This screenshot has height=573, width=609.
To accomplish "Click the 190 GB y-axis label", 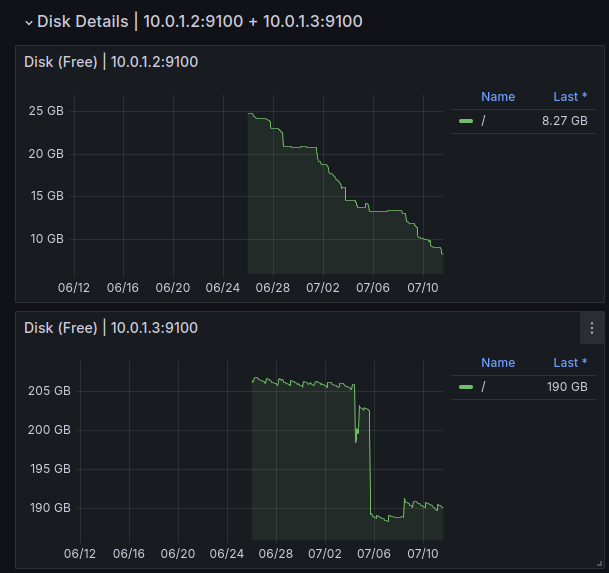I will coord(50,508).
